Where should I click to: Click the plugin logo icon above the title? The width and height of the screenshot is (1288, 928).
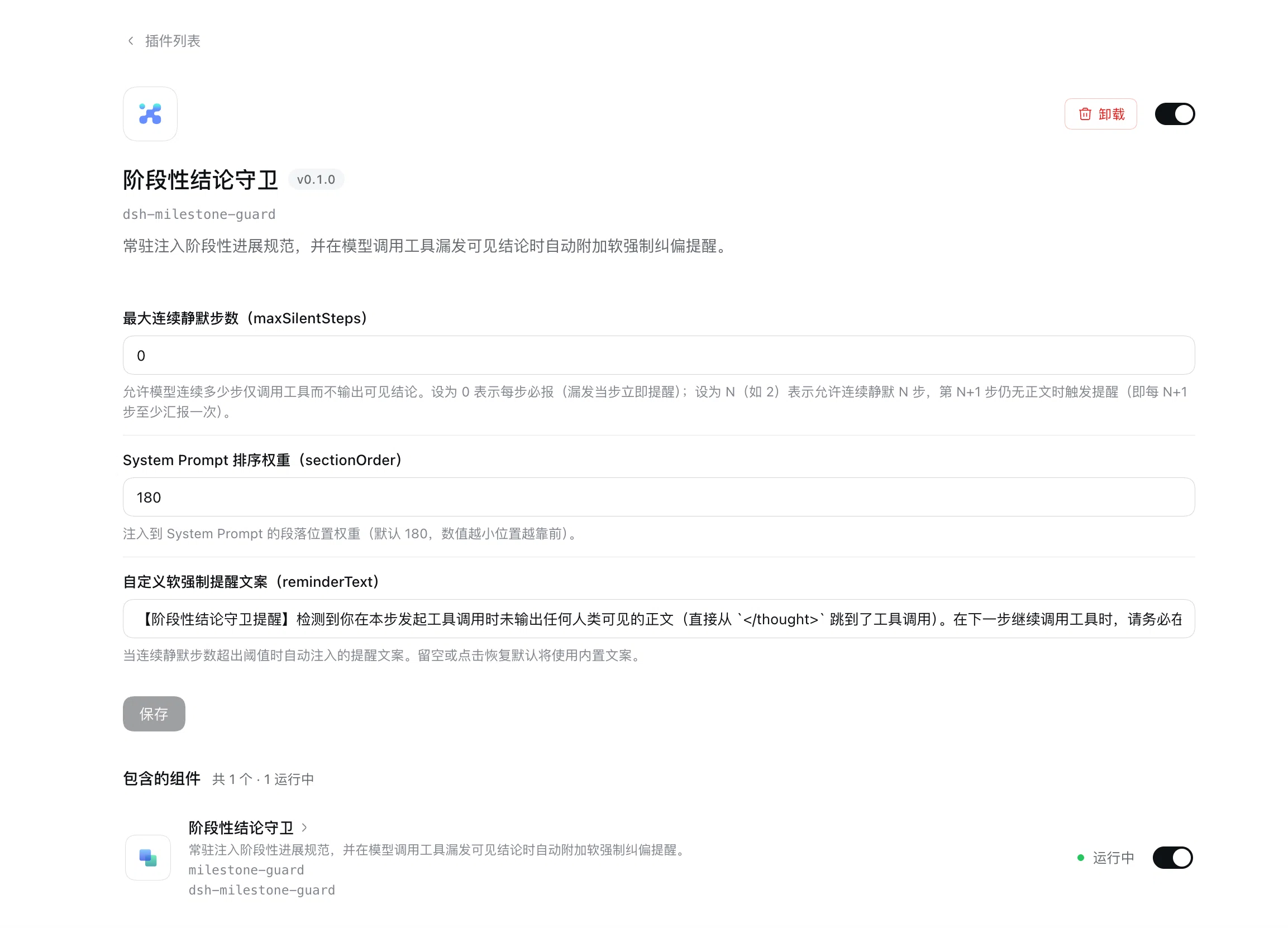[150, 114]
